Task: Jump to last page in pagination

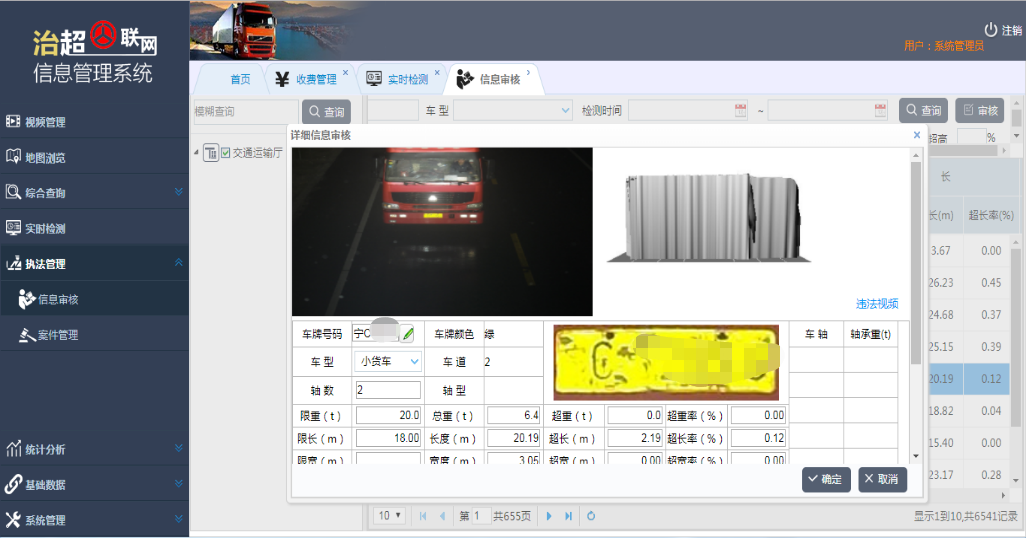Action: pyautogui.click(x=569, y=516)
